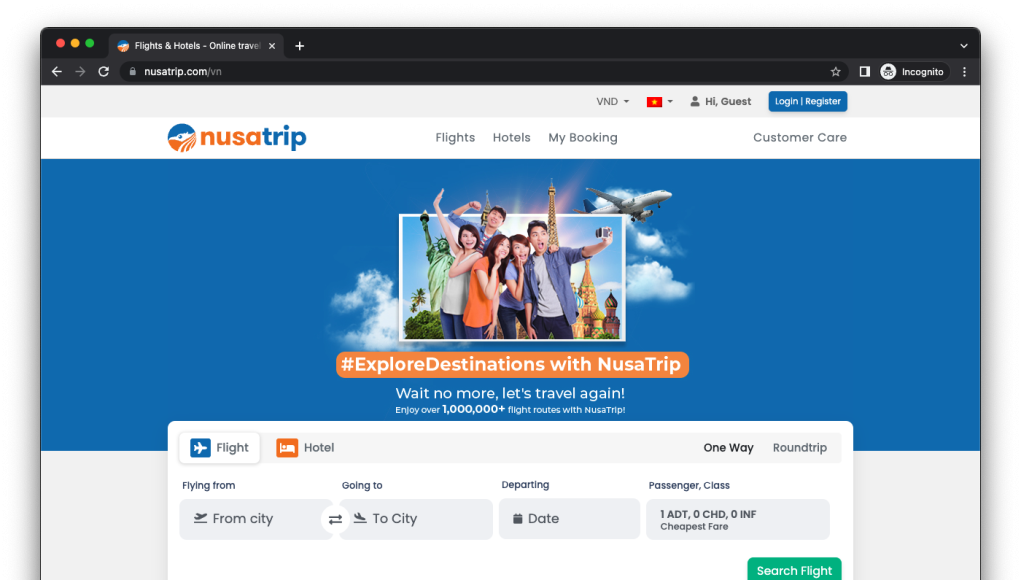Open the Hotels menu item
Viewport: 1021px width, 580px height.
click(511, 137)
